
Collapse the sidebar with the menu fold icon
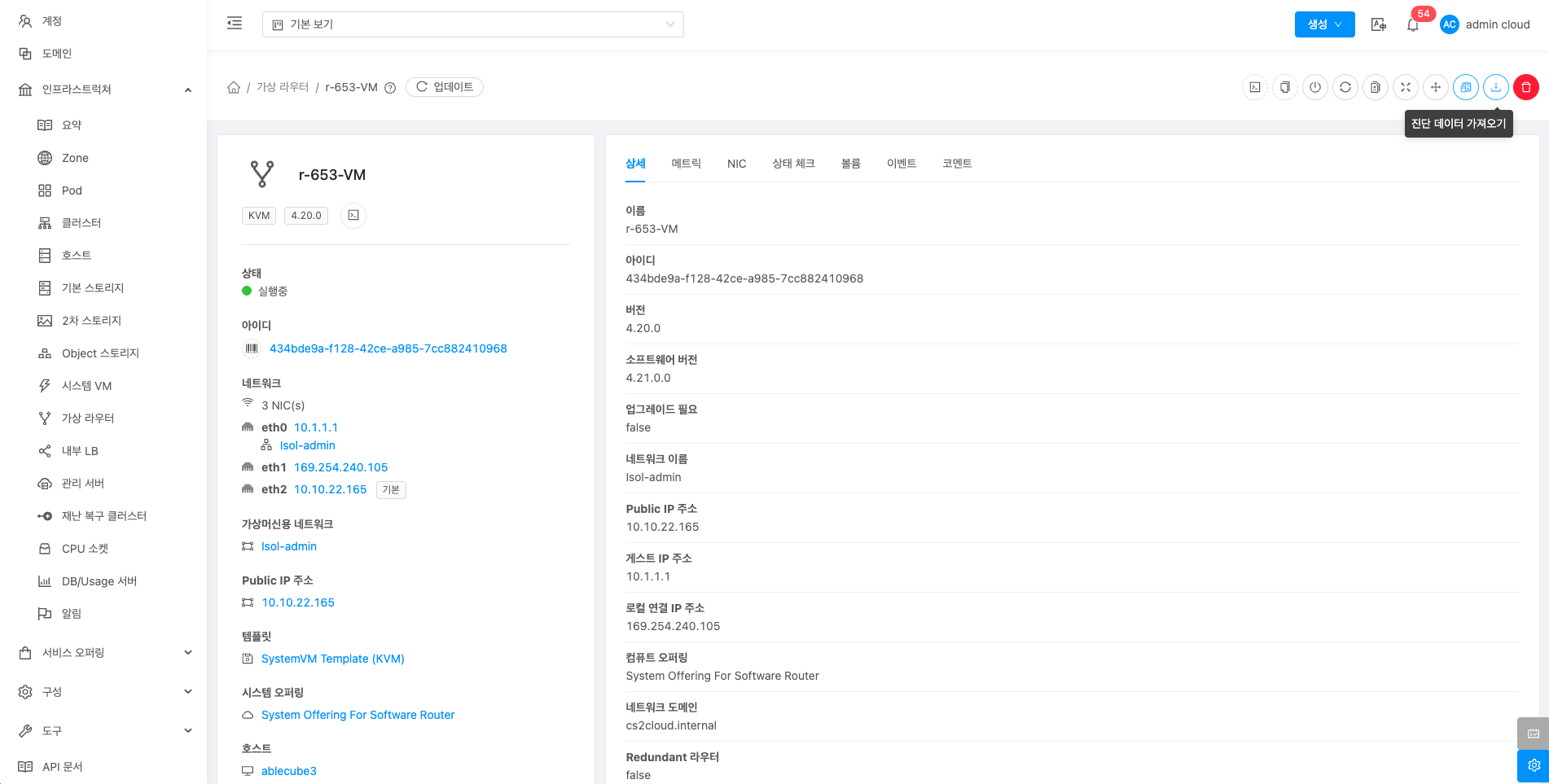235,24
